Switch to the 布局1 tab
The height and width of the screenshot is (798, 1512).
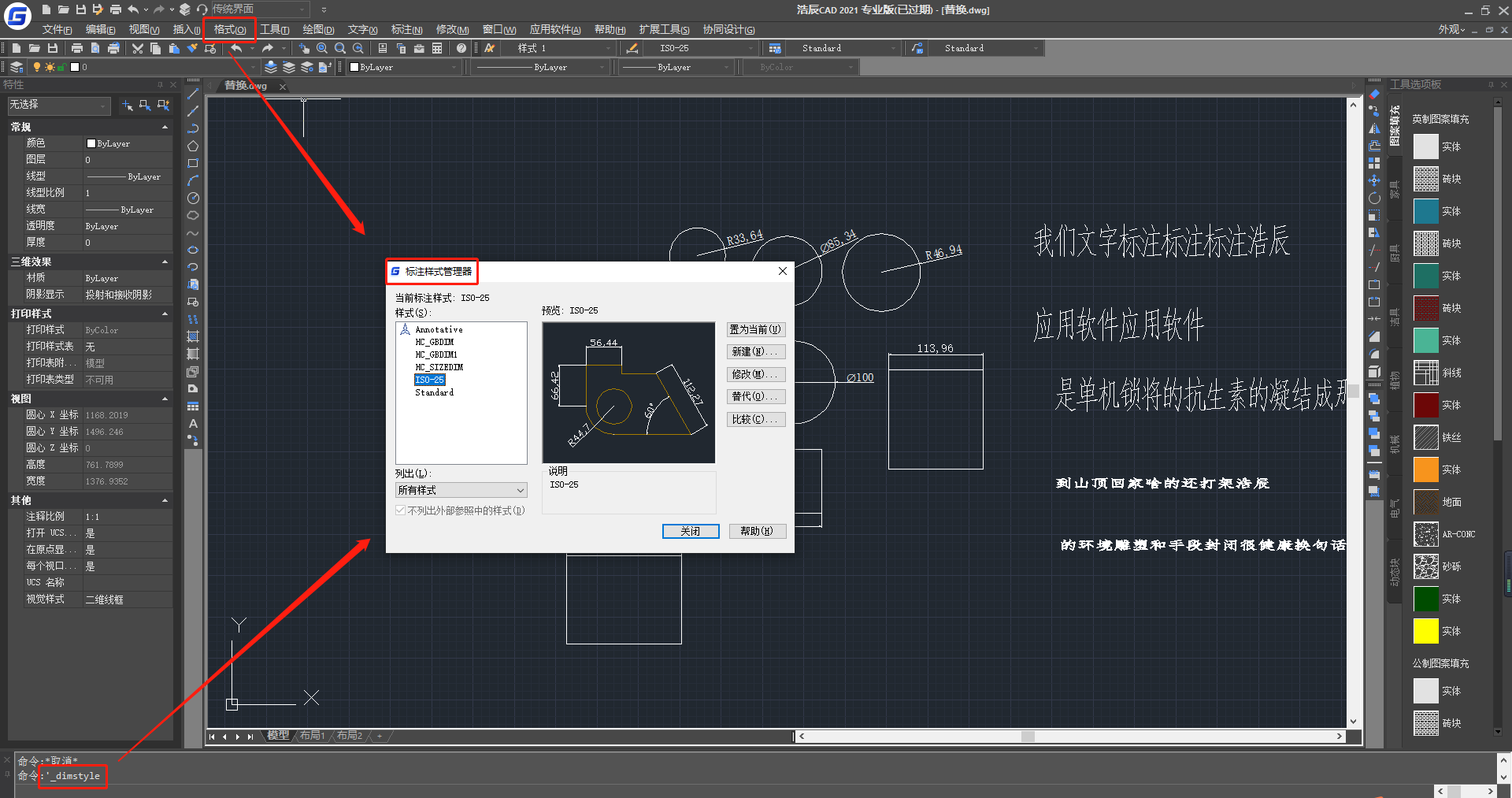coord(313,735)
